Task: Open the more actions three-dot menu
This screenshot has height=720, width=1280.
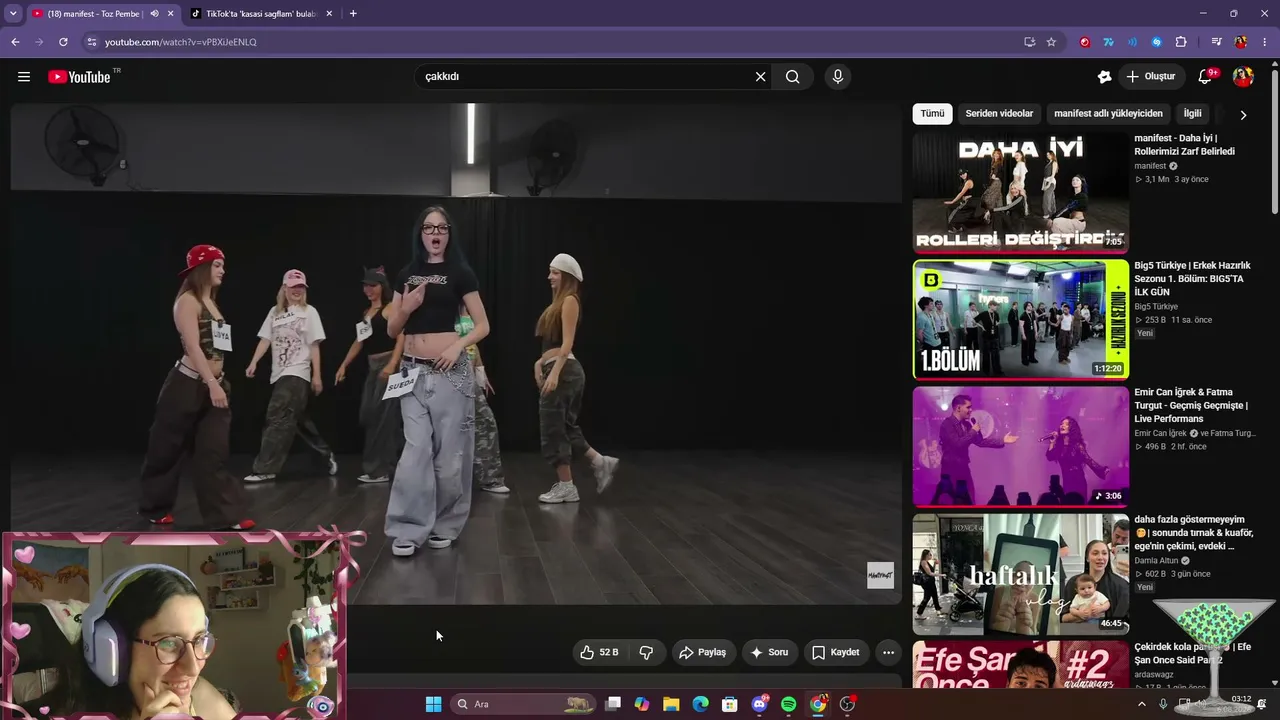Action: [888, 652]
